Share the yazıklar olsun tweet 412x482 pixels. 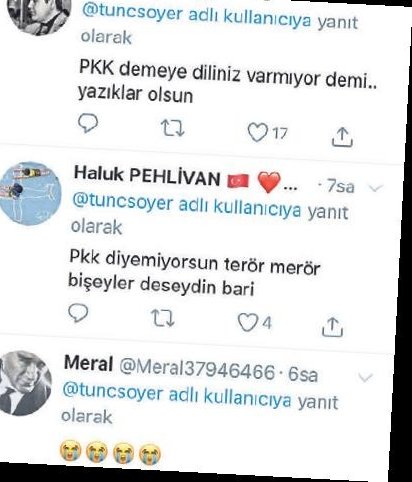click(x=342, y=137)
